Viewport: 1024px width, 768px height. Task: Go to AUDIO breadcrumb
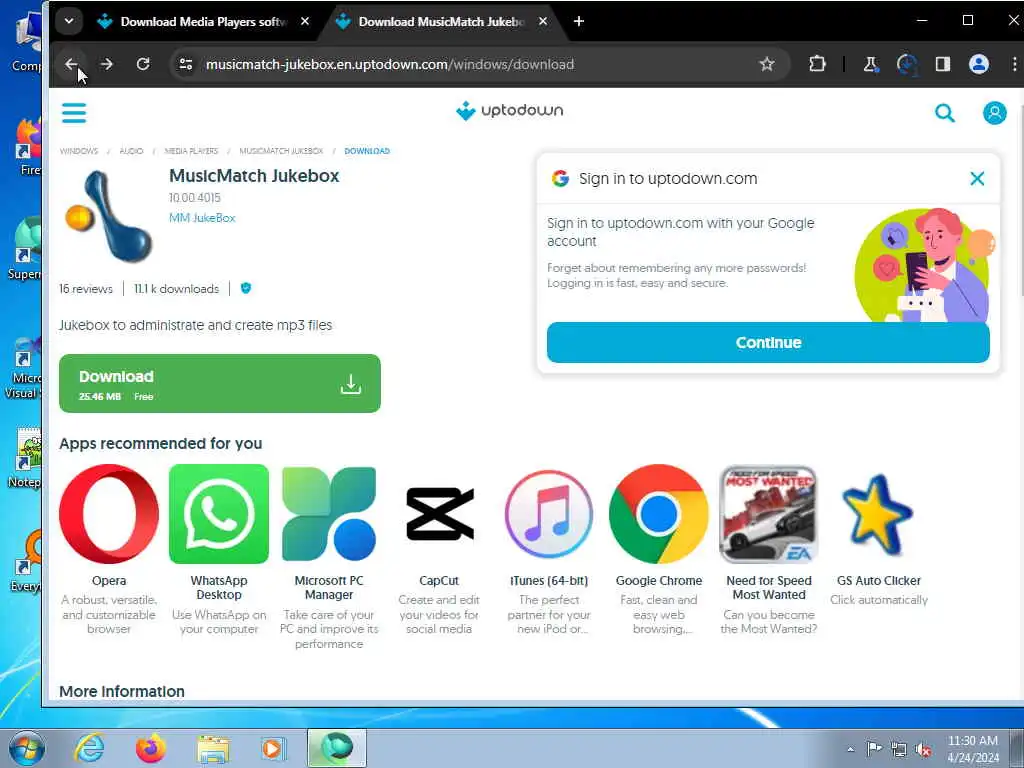coord(131,151)
